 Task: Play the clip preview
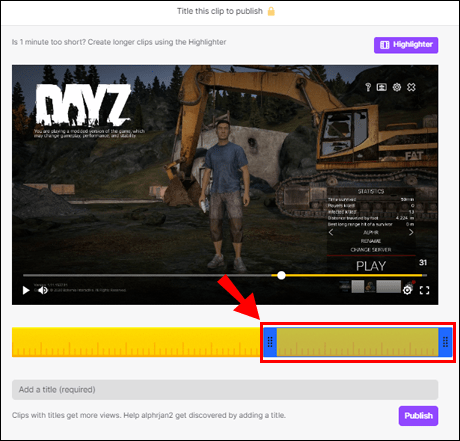pos(26,290)
